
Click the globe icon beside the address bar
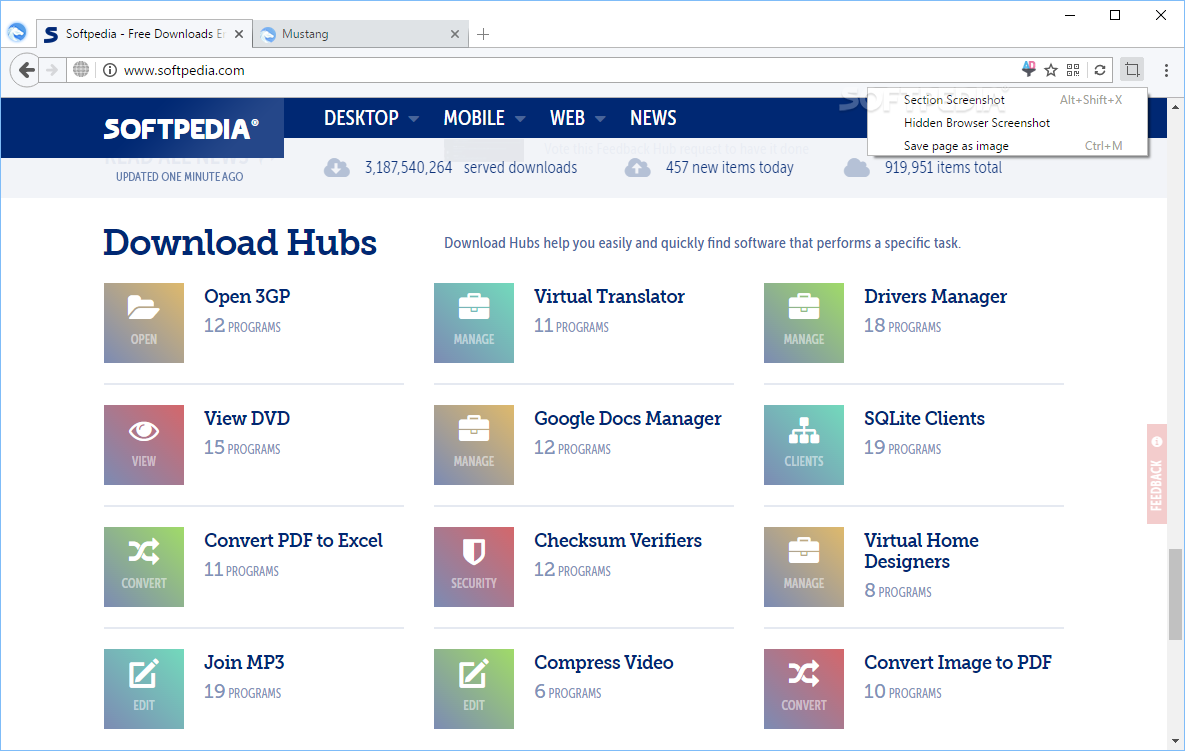pyautogui.click(x=81, y=70)
